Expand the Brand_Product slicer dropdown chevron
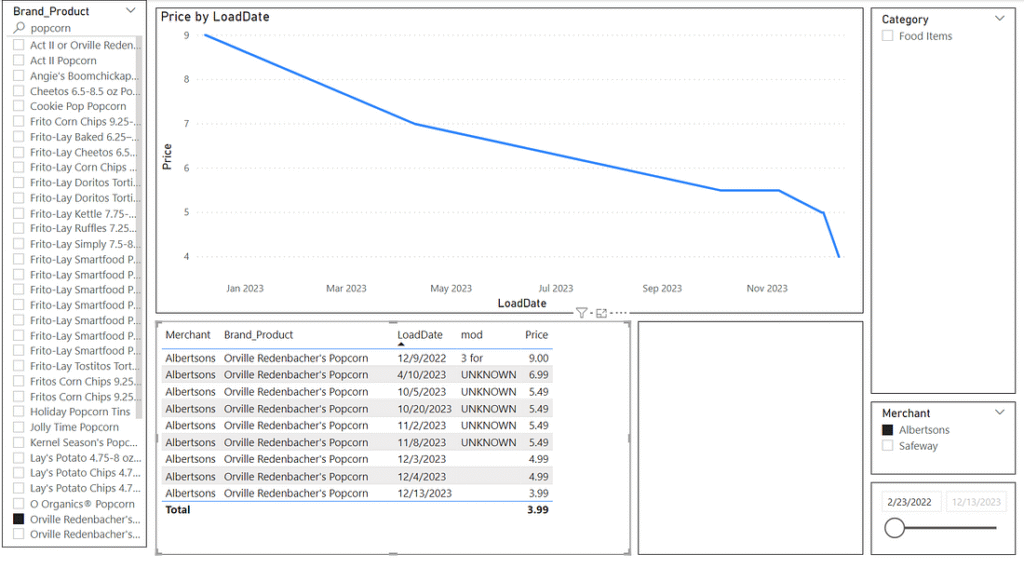The width and height of the screenshot is (1024, 568). [x=131, y=10]
